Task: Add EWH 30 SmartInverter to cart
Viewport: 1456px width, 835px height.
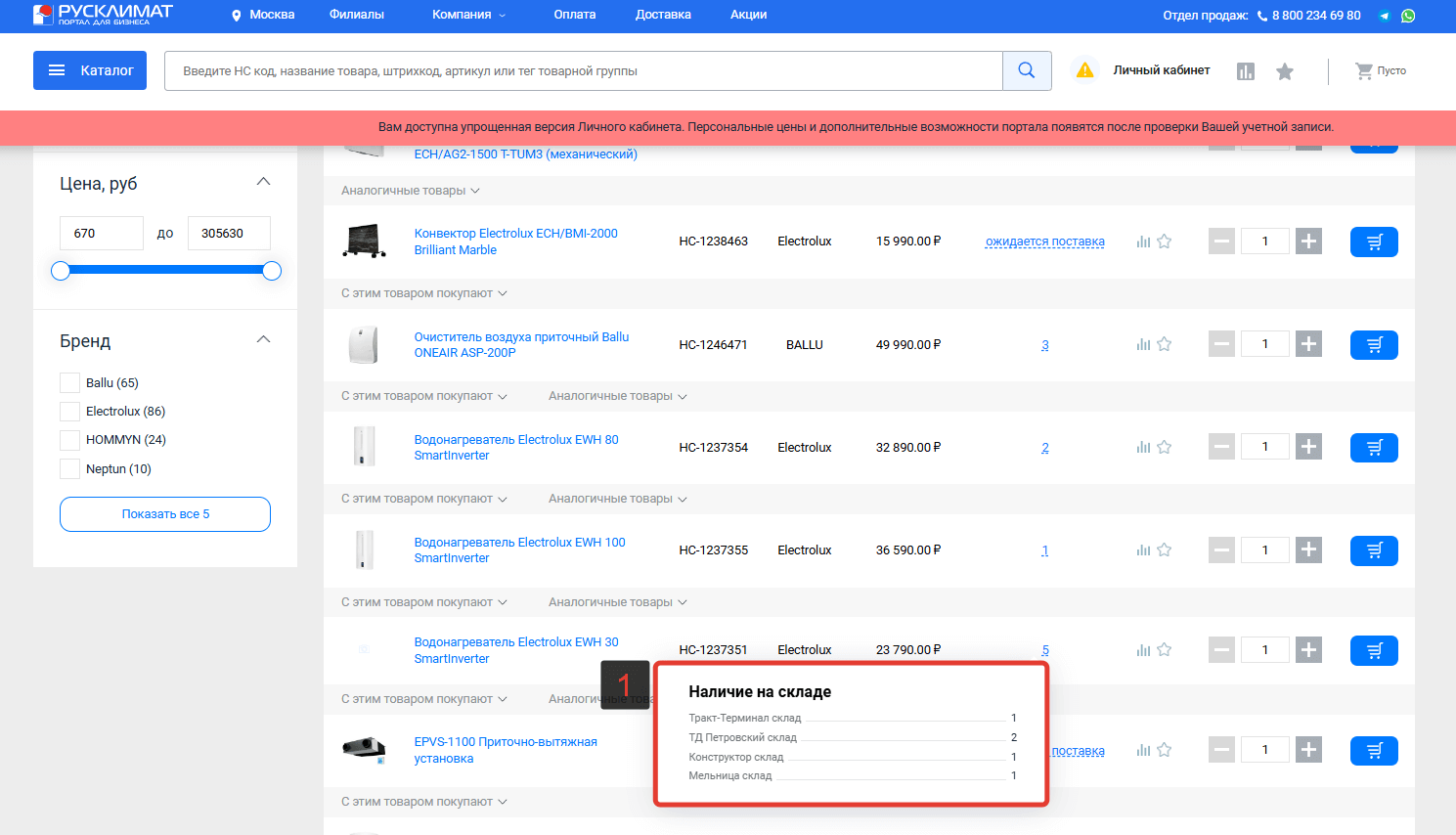Action: [1374, 650]
